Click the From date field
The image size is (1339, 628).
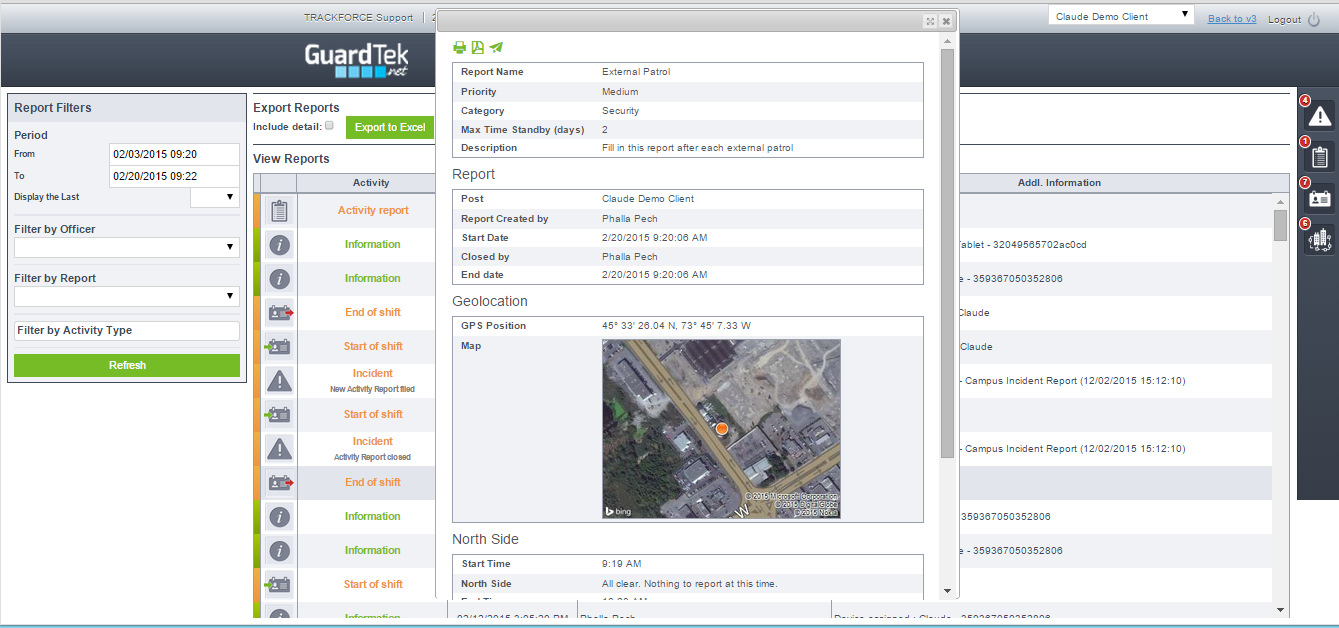pos(174,154)
